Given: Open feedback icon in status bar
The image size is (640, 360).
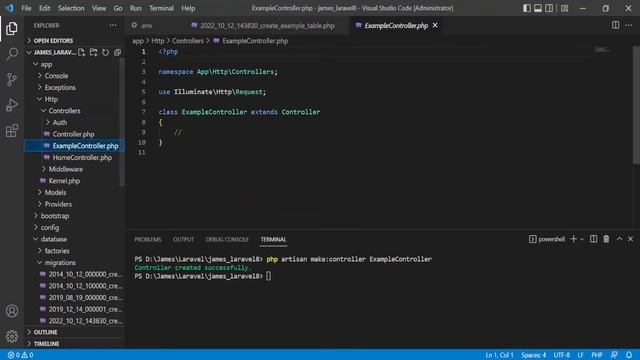Looking at the screenshot, I should point(614,355).
